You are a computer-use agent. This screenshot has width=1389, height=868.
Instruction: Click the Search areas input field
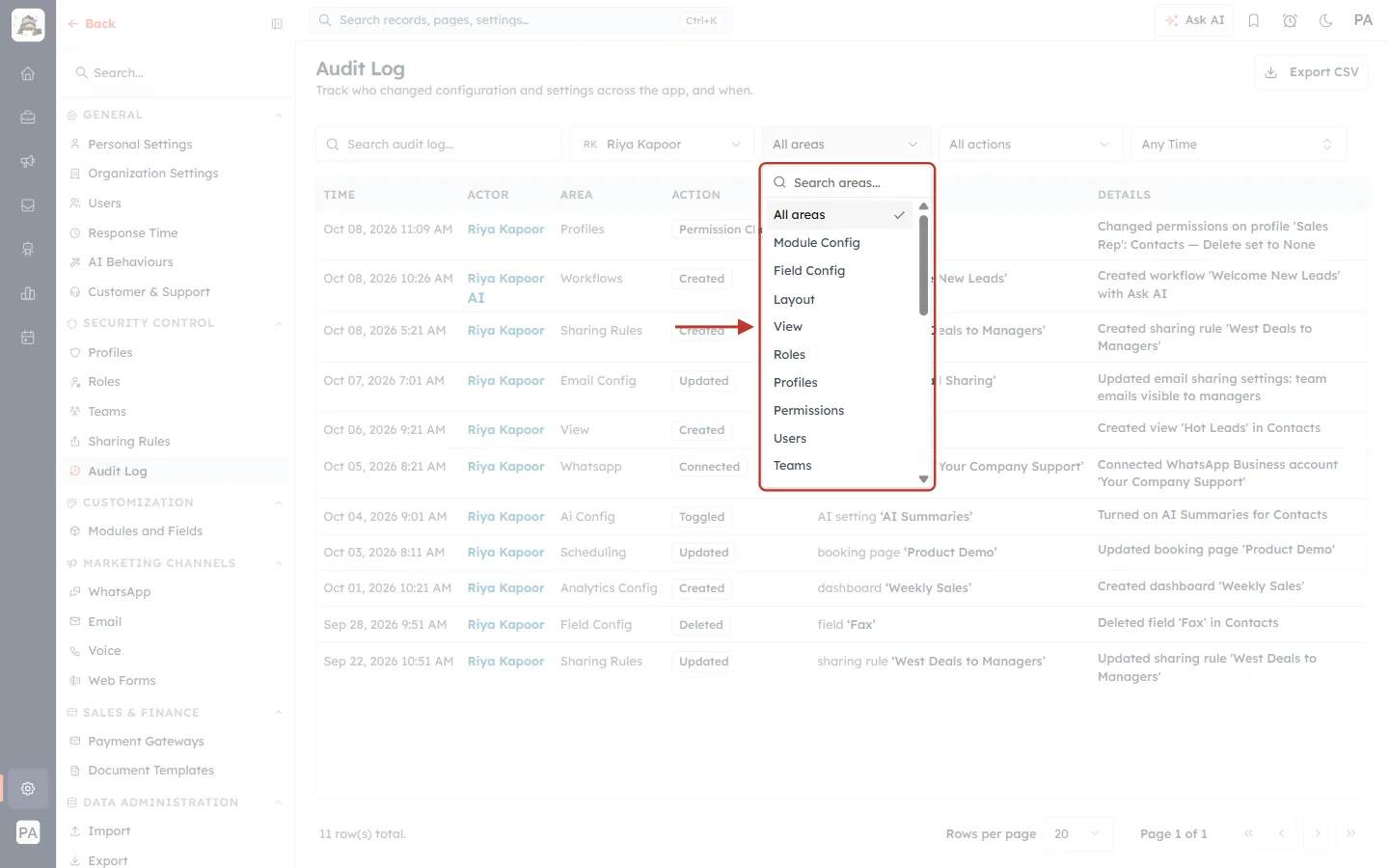click(847, 183)
